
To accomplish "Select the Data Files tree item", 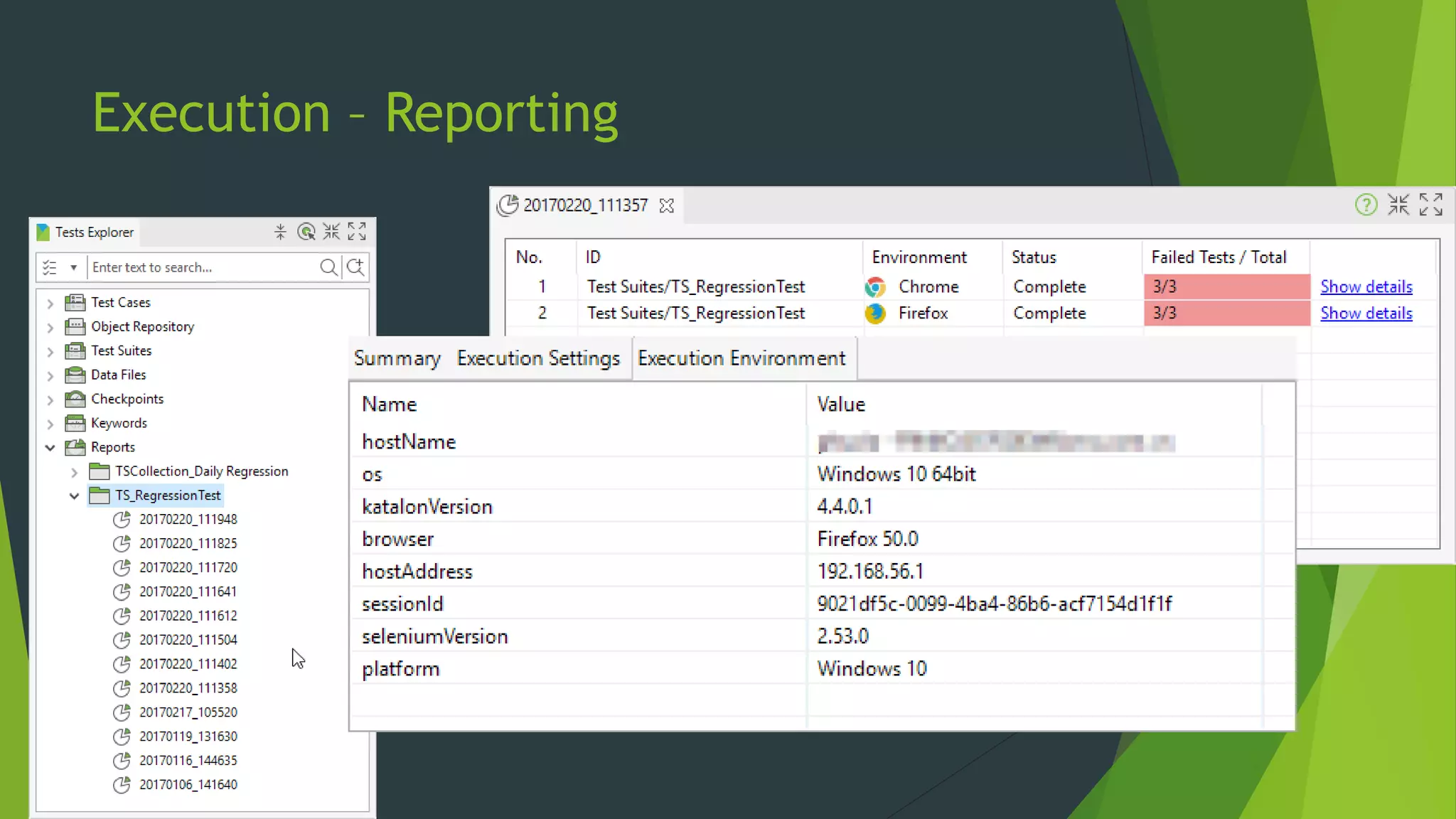I will tap(118, 375).
